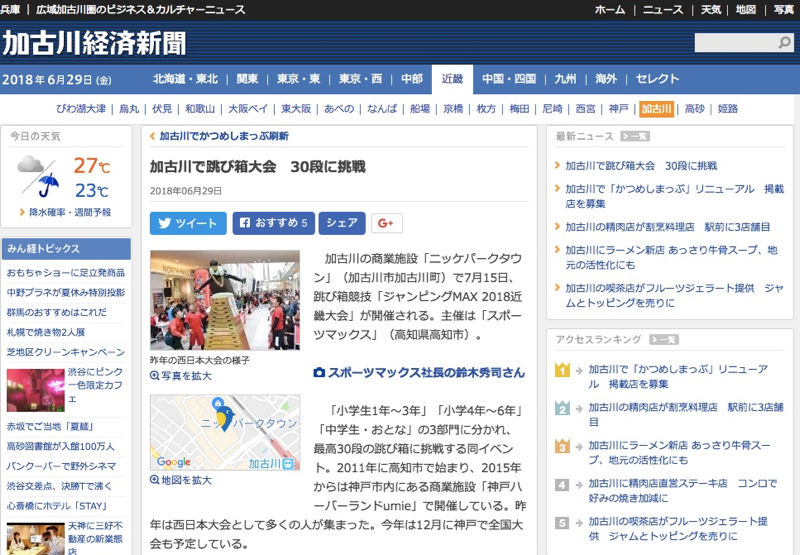Screen dimensions: 800x555
Task: Open topic 赤坂でご当地「夏麺」
Action: [50, 426]
